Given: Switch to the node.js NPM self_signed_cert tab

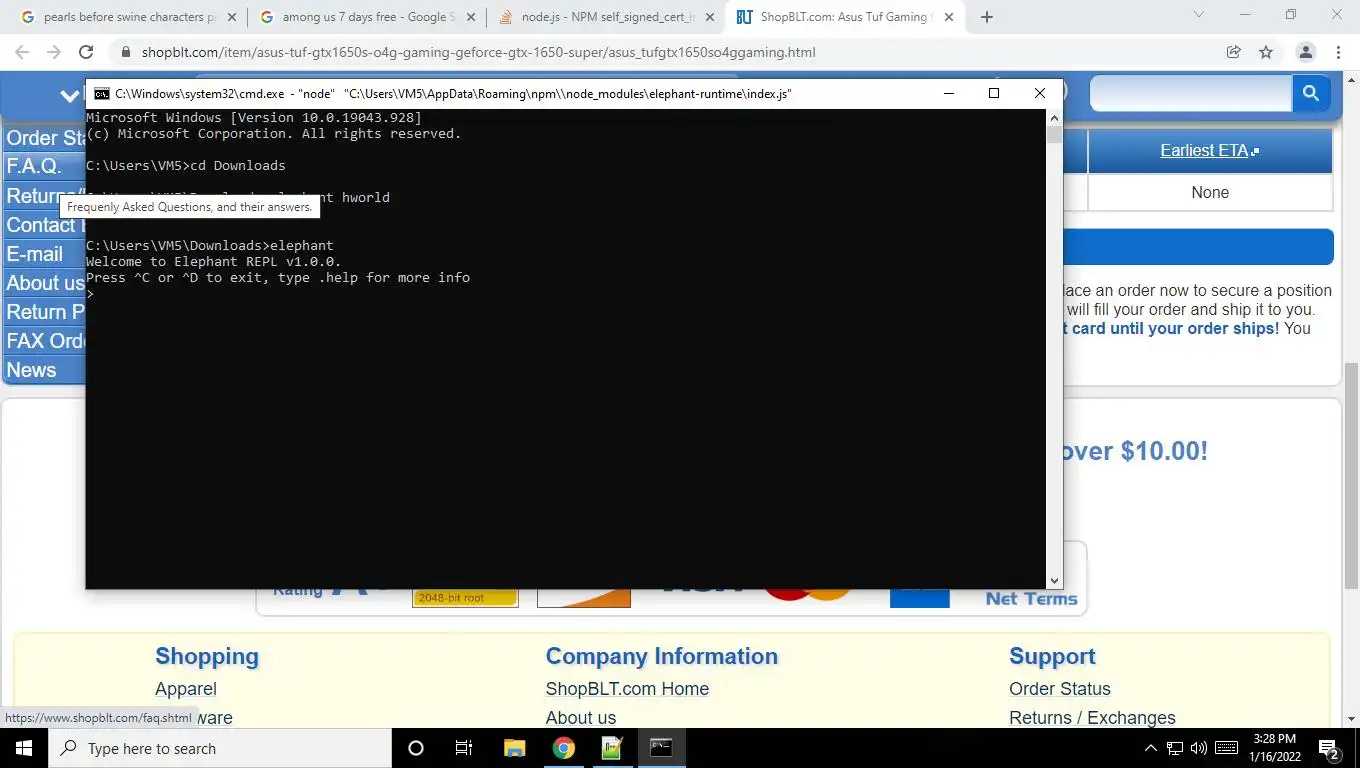Looking at the screenshot, I should (605, 17).
